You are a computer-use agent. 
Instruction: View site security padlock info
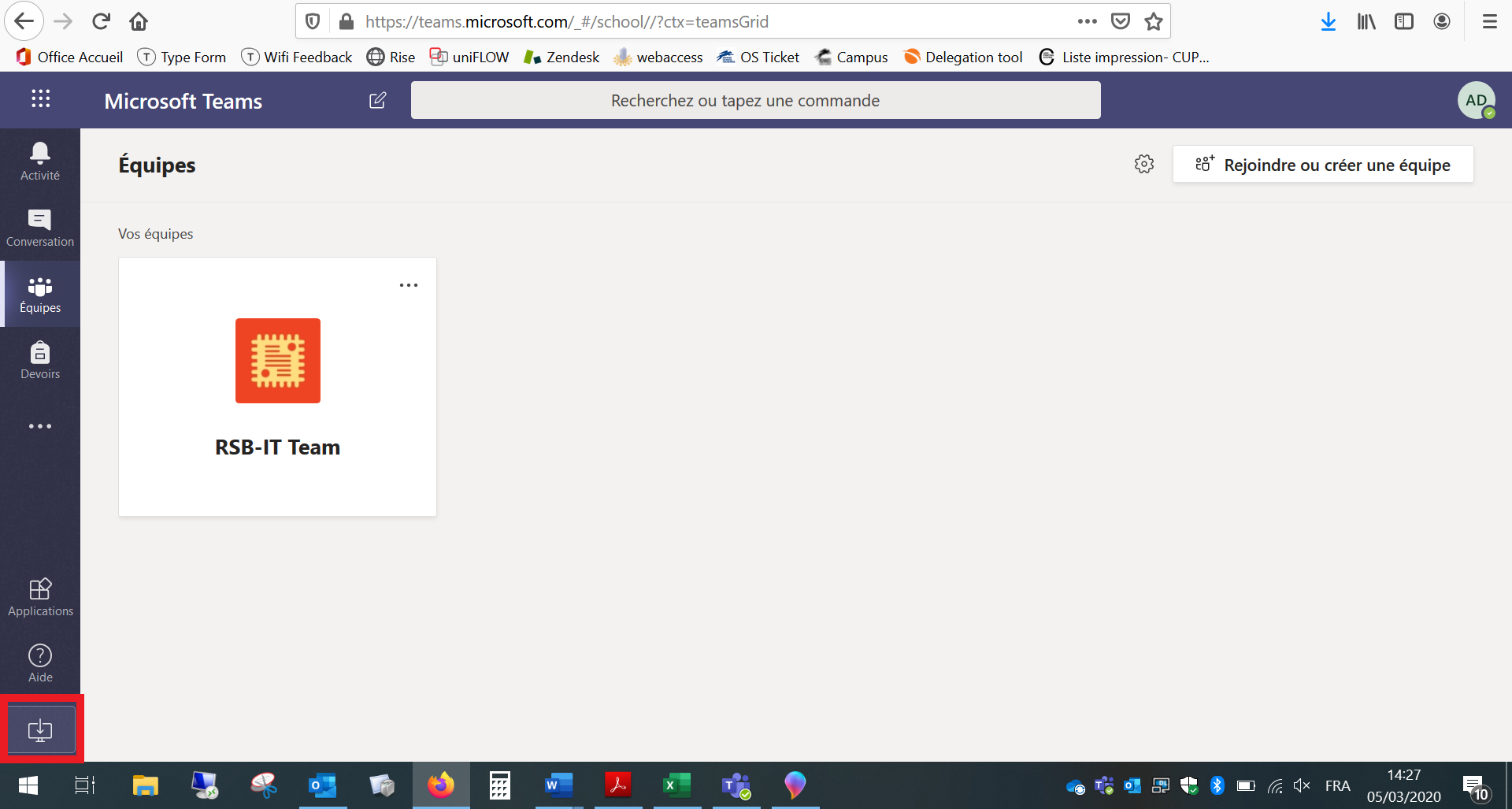(x=346, y=21)
